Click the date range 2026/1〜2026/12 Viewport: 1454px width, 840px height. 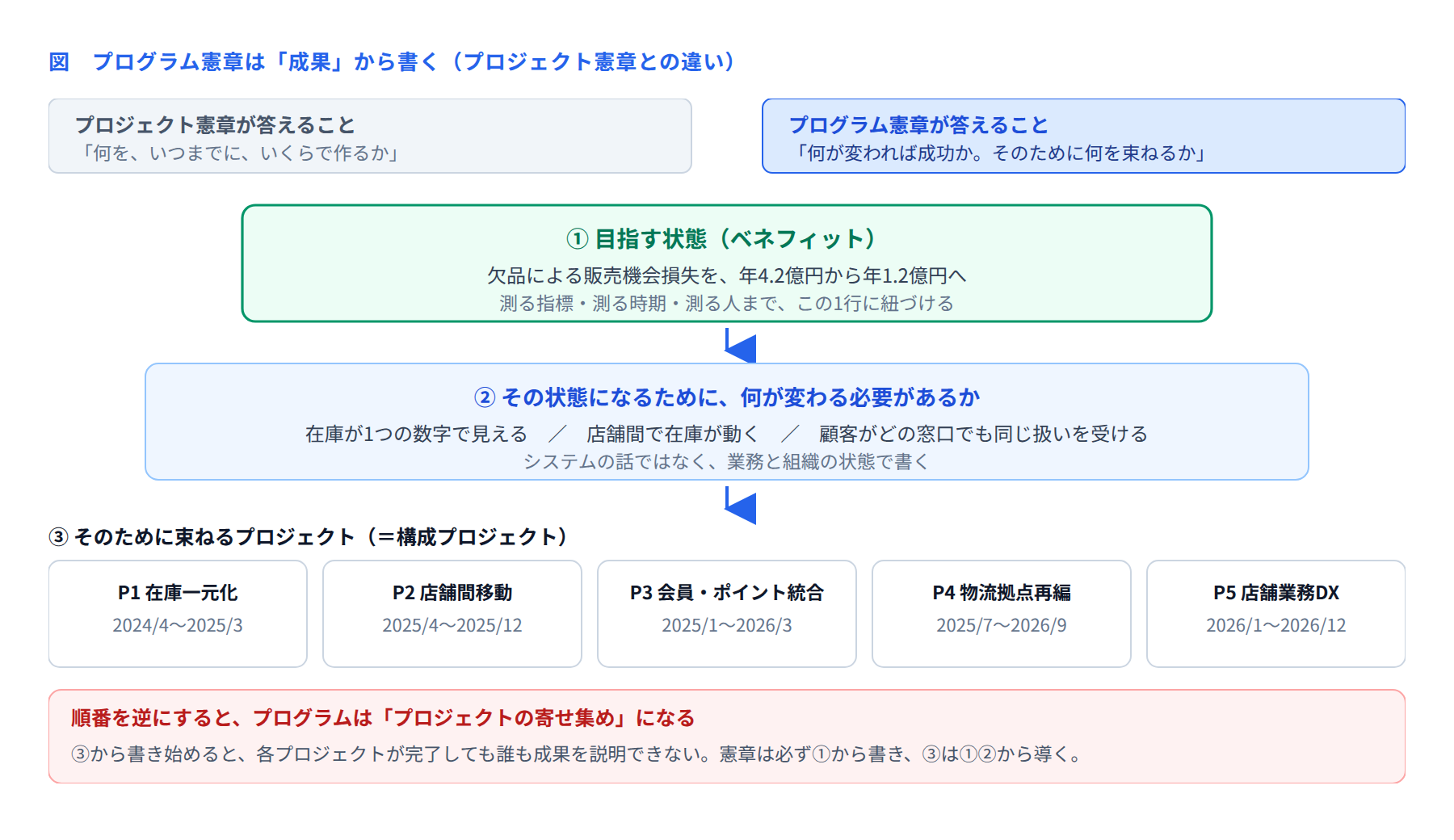tap(1276, 626)
